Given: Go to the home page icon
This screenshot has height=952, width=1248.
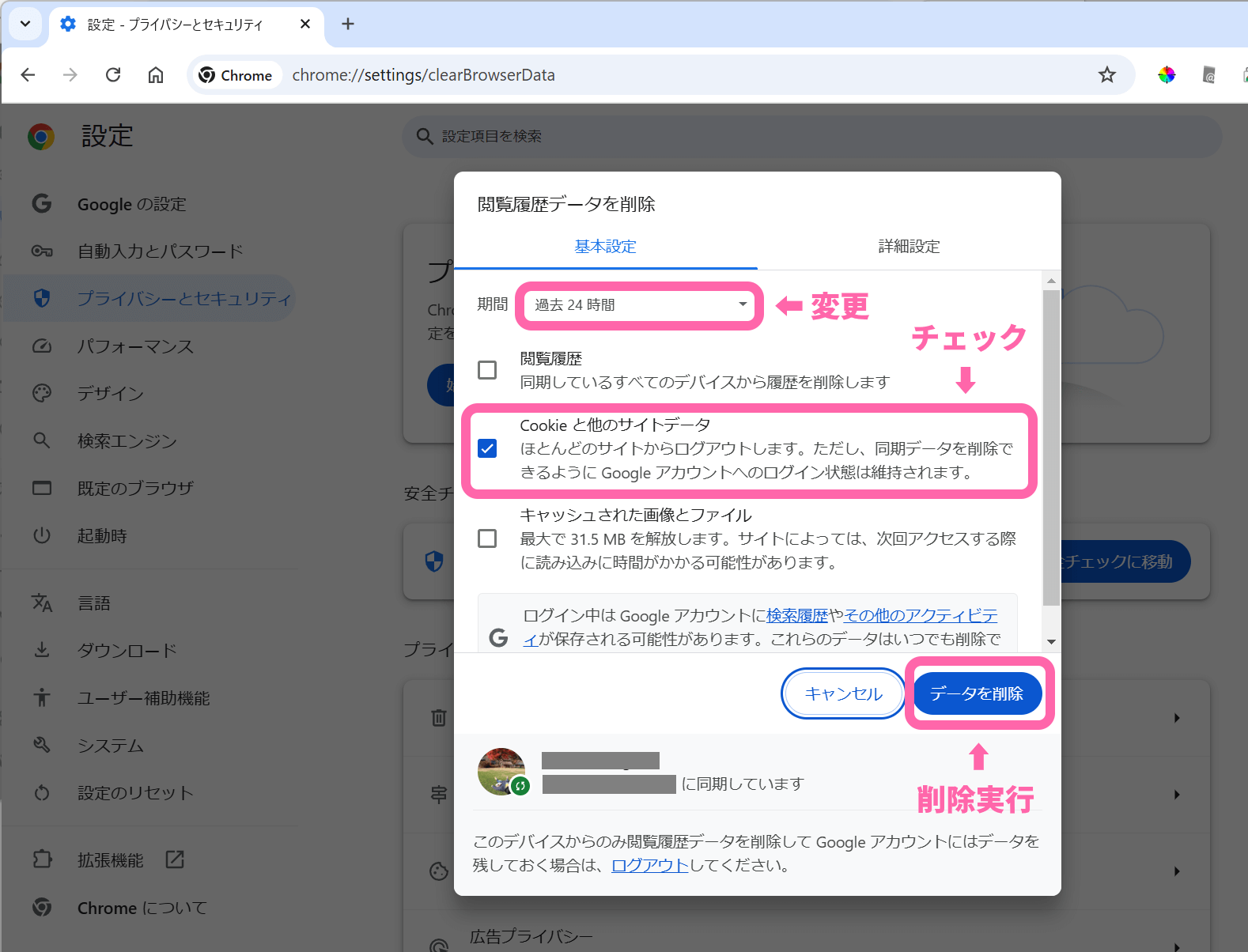Looking at the screenshot, I should point(156,75).
